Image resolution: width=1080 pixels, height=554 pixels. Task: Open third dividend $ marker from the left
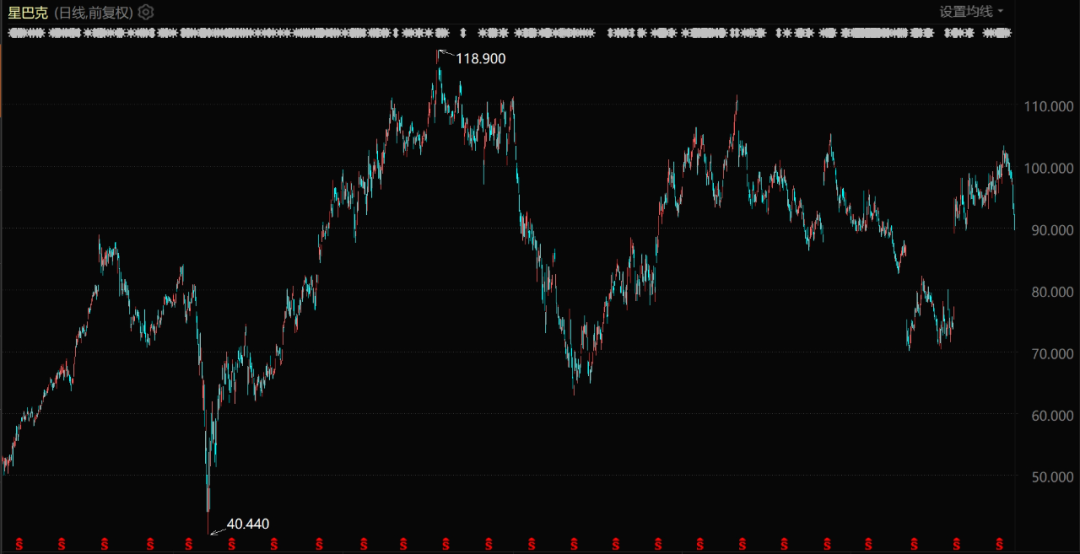(x=104, y=543)
